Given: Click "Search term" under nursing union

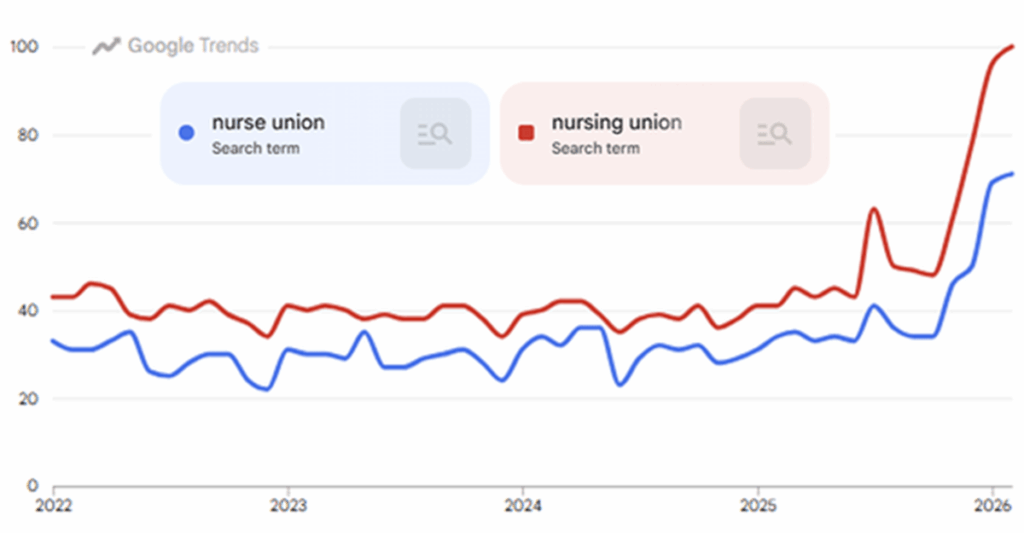Looking at the screenshot, I should click(595, 148).
